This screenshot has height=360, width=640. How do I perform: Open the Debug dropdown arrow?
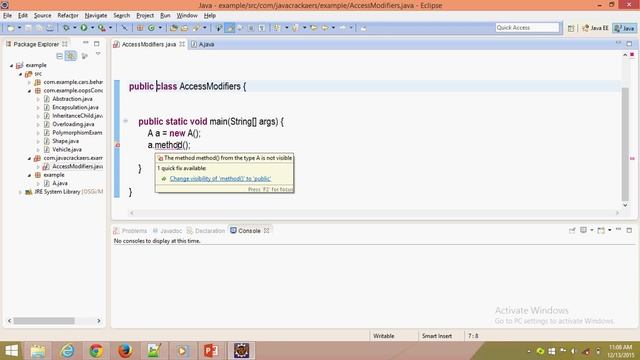(75, 28)
